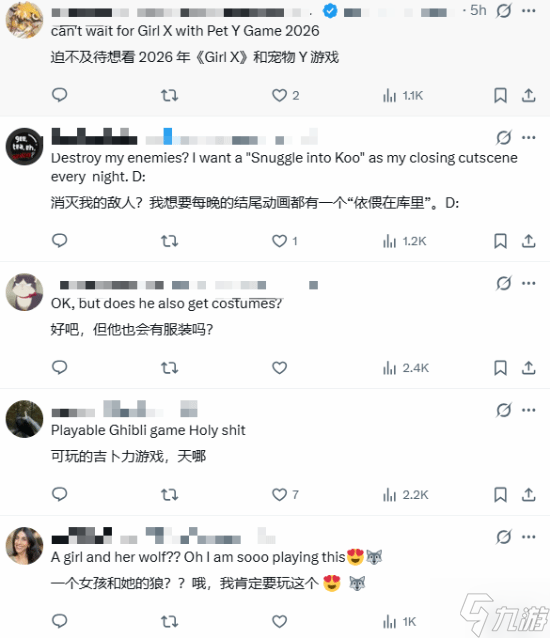Repost the girl and her wolf tweet

[x=169, y=621]
